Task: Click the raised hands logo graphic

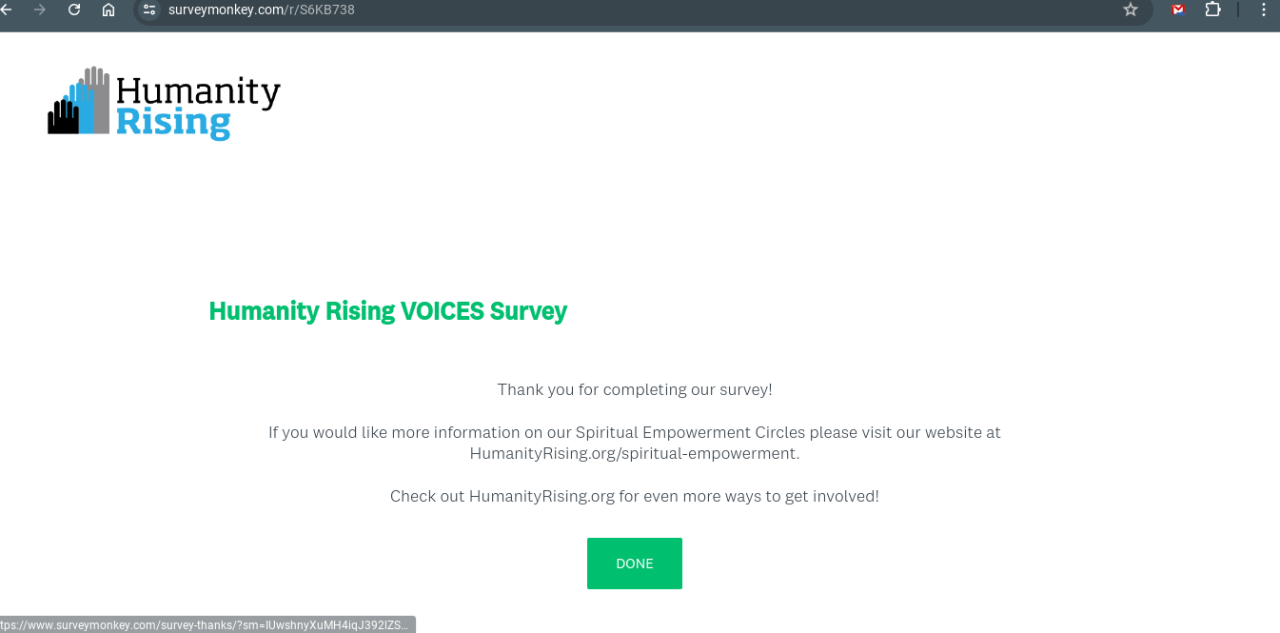Action: pyautogui.click(x=79, y=101)
